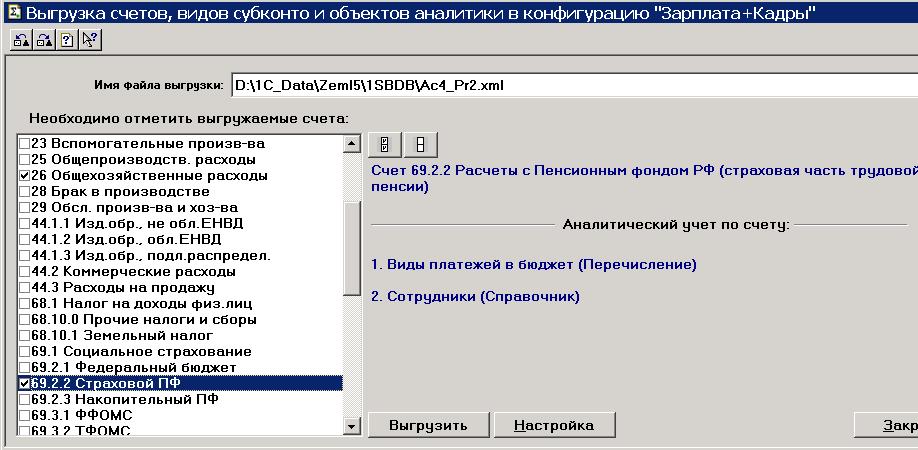Click the Выгрузить button
Image resolution: width=918 pixels, height=450 pixels.
coord(428,425)
